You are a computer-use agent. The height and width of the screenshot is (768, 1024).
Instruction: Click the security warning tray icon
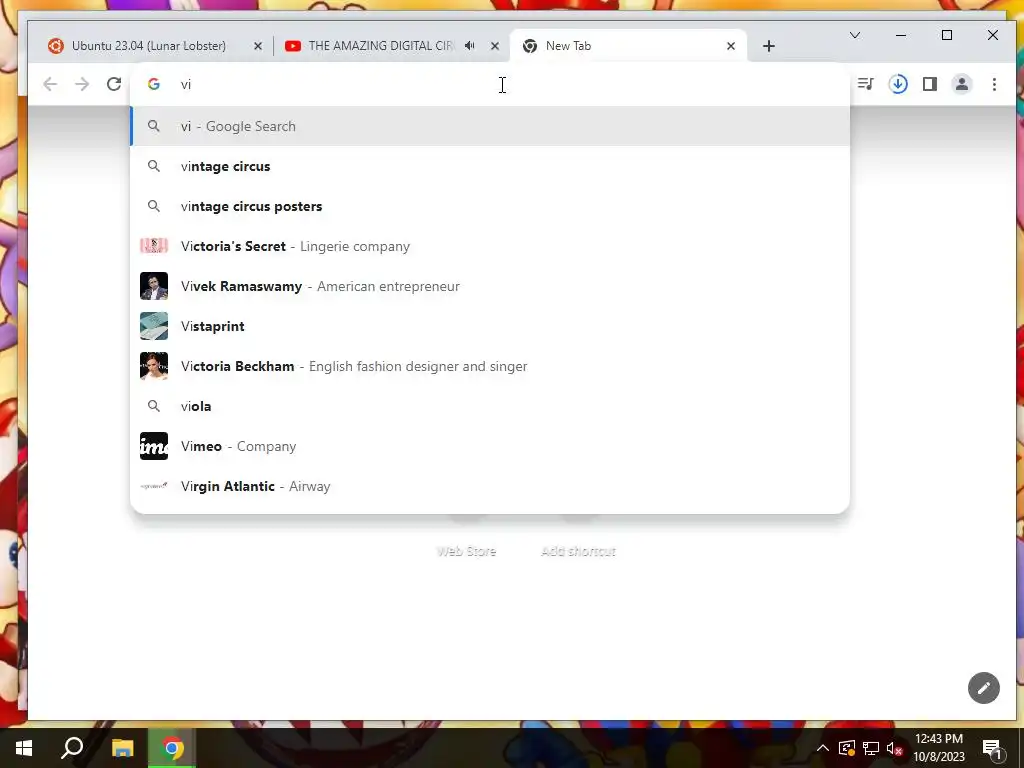coord(847,748)
